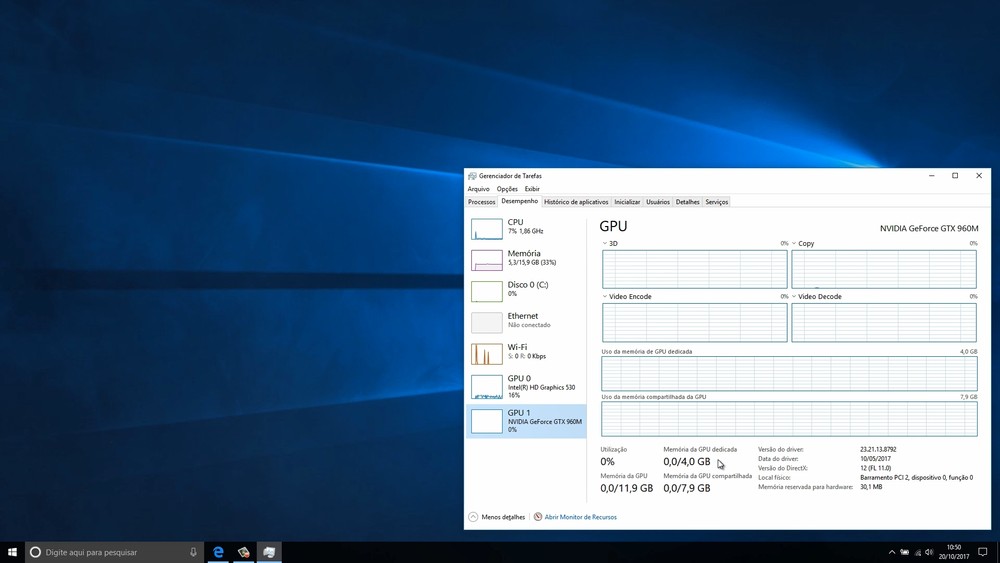Viewport: 1000px width, 563px height.
Task: Switch to the Serviços tab
Action: pos(716,202)
